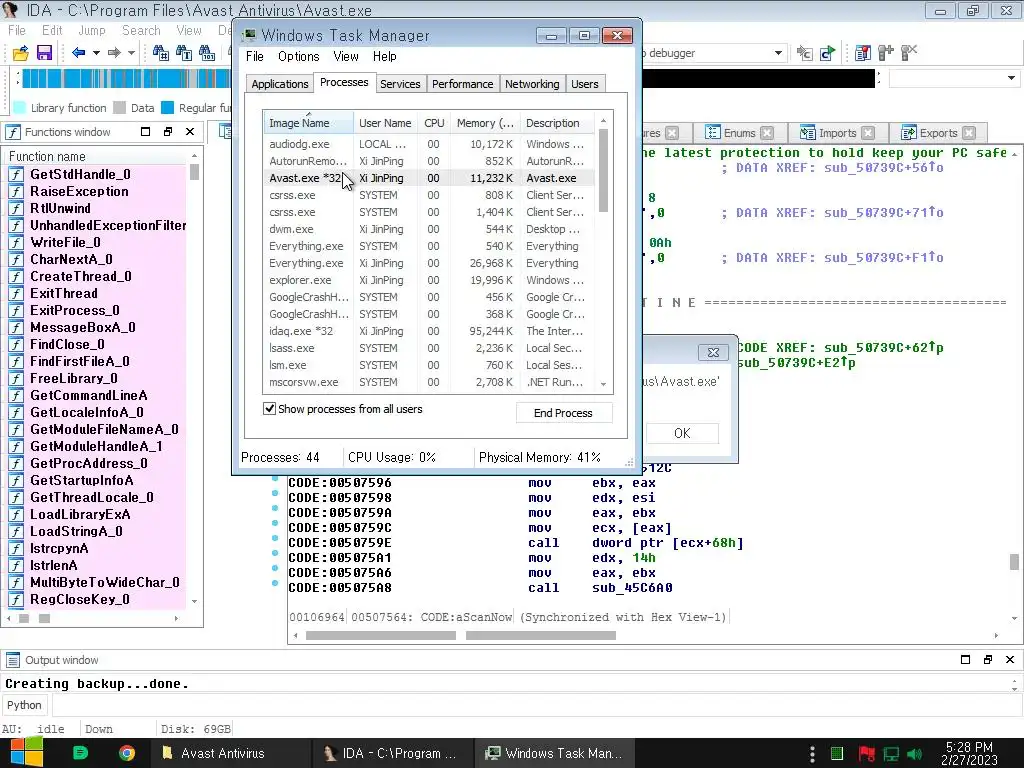The height and width of the screenshot is (768, 1024).
Task: Open the back-jump history dropdown arrow
Action: click(x=96, y=53)
